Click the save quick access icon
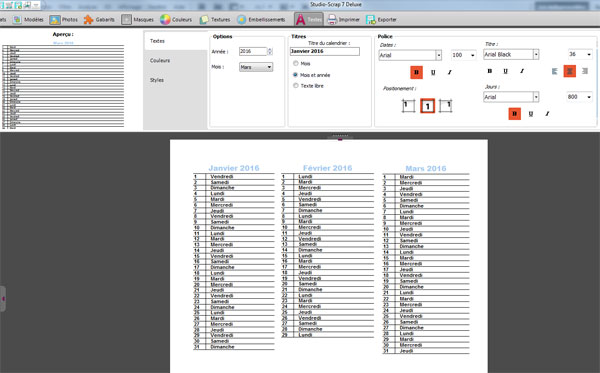 coord(18,5)
